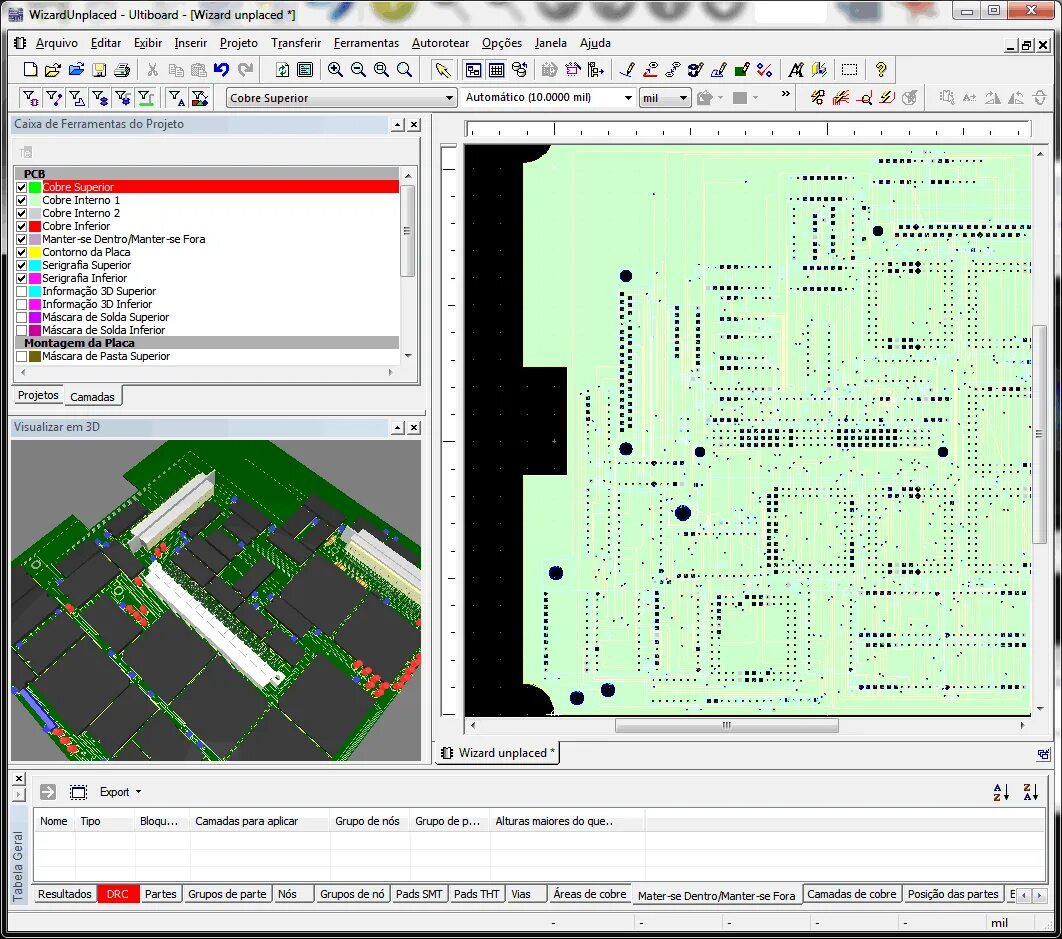
Task: Select the rectangle selection tool
Action: click(847, 70)
